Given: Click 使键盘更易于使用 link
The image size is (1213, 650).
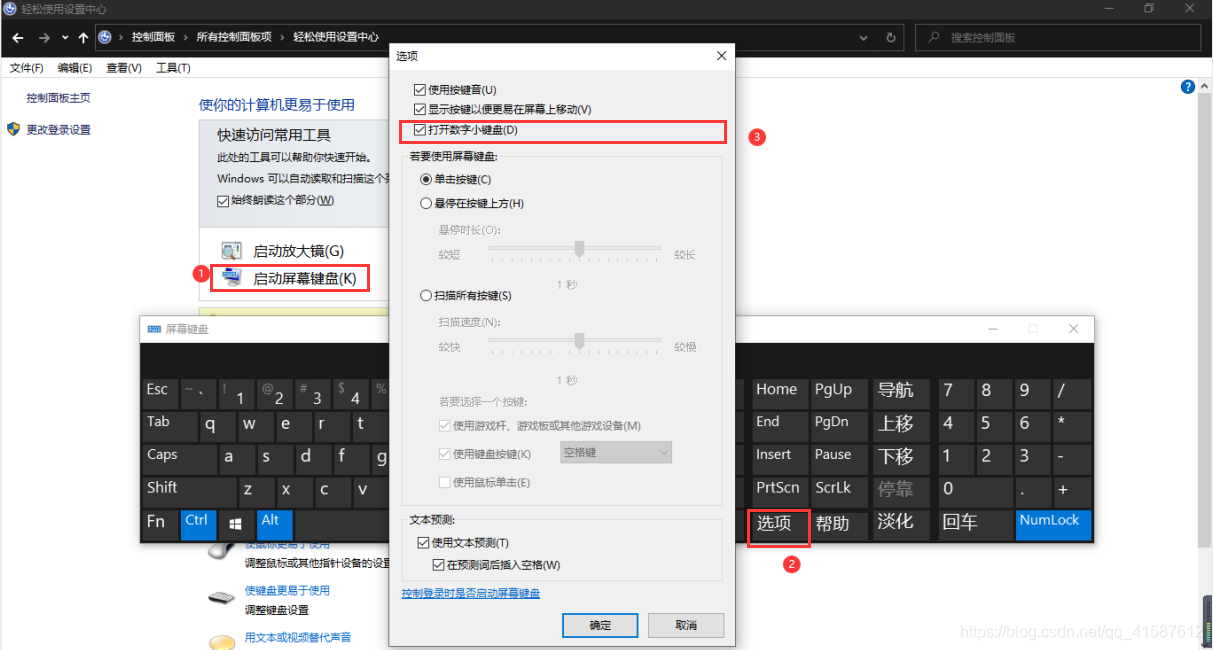Looking at the screenshot, I should 287,590.
